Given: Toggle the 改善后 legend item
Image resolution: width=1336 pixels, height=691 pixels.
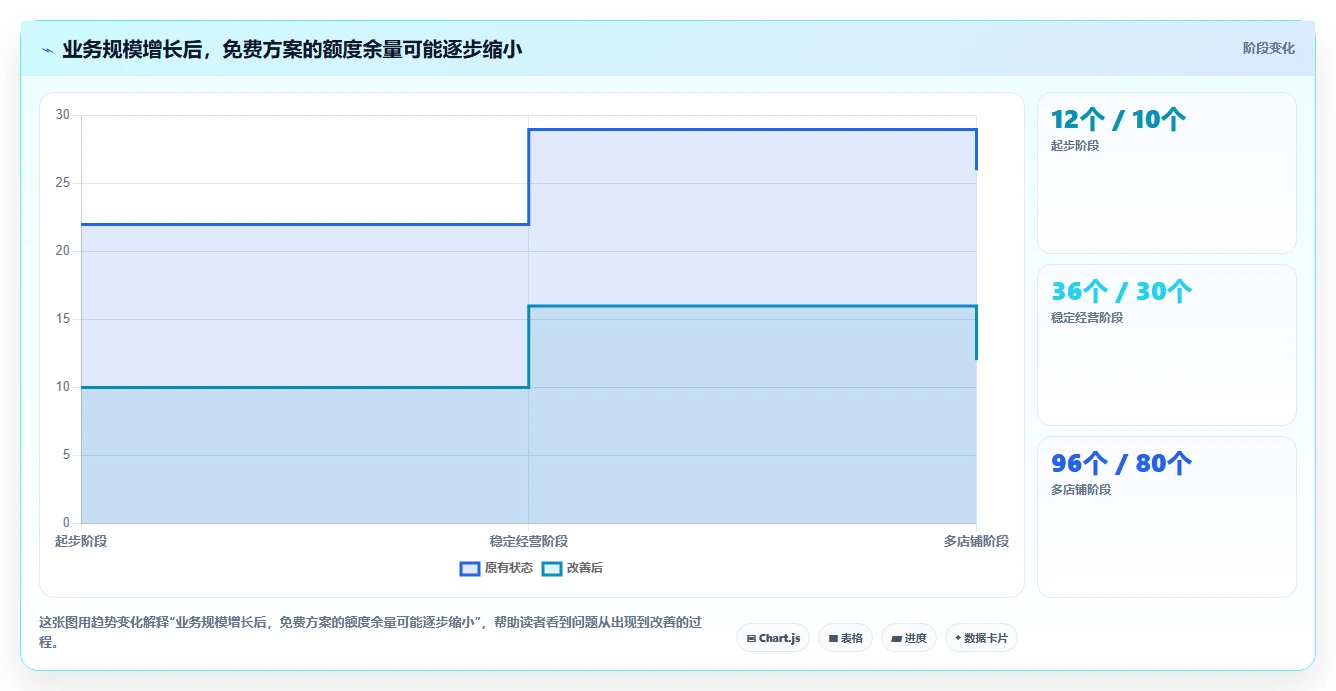Looking at the screenshot, I should click(573, 568).
